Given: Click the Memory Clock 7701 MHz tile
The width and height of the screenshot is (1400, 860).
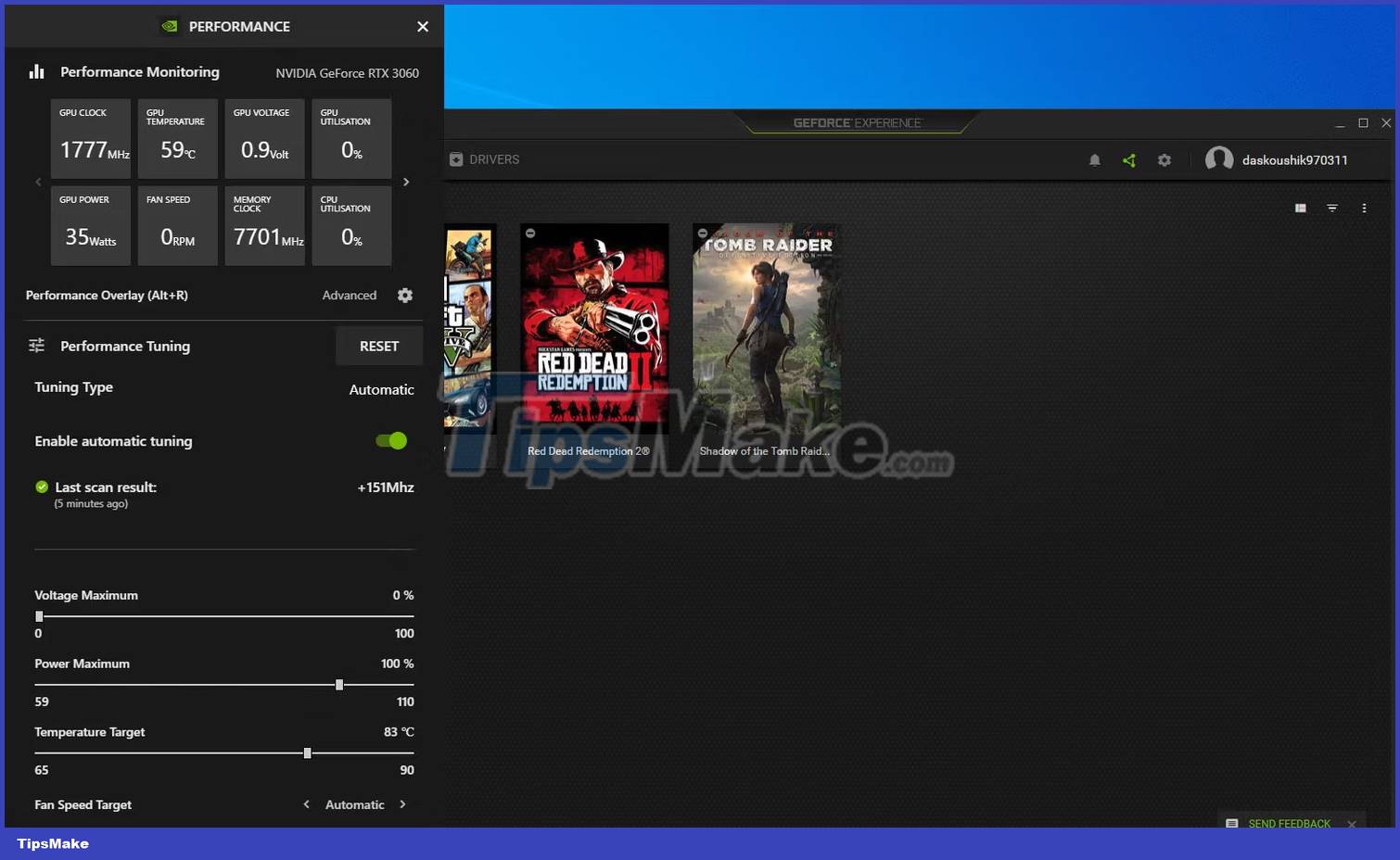Looking at the screenshot, I should click(264, 226).
